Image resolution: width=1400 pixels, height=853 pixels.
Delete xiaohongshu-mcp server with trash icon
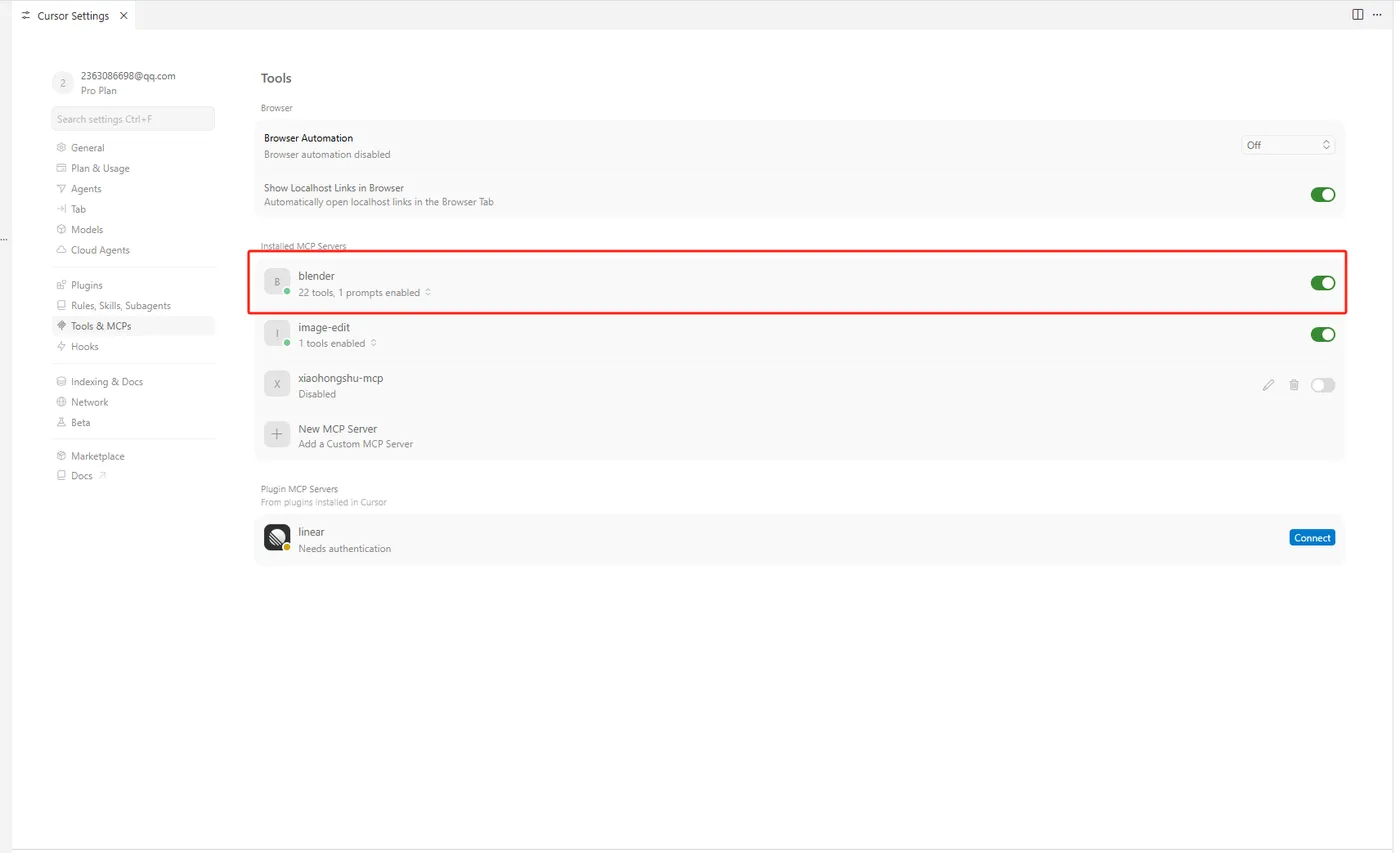point(1294,385)
